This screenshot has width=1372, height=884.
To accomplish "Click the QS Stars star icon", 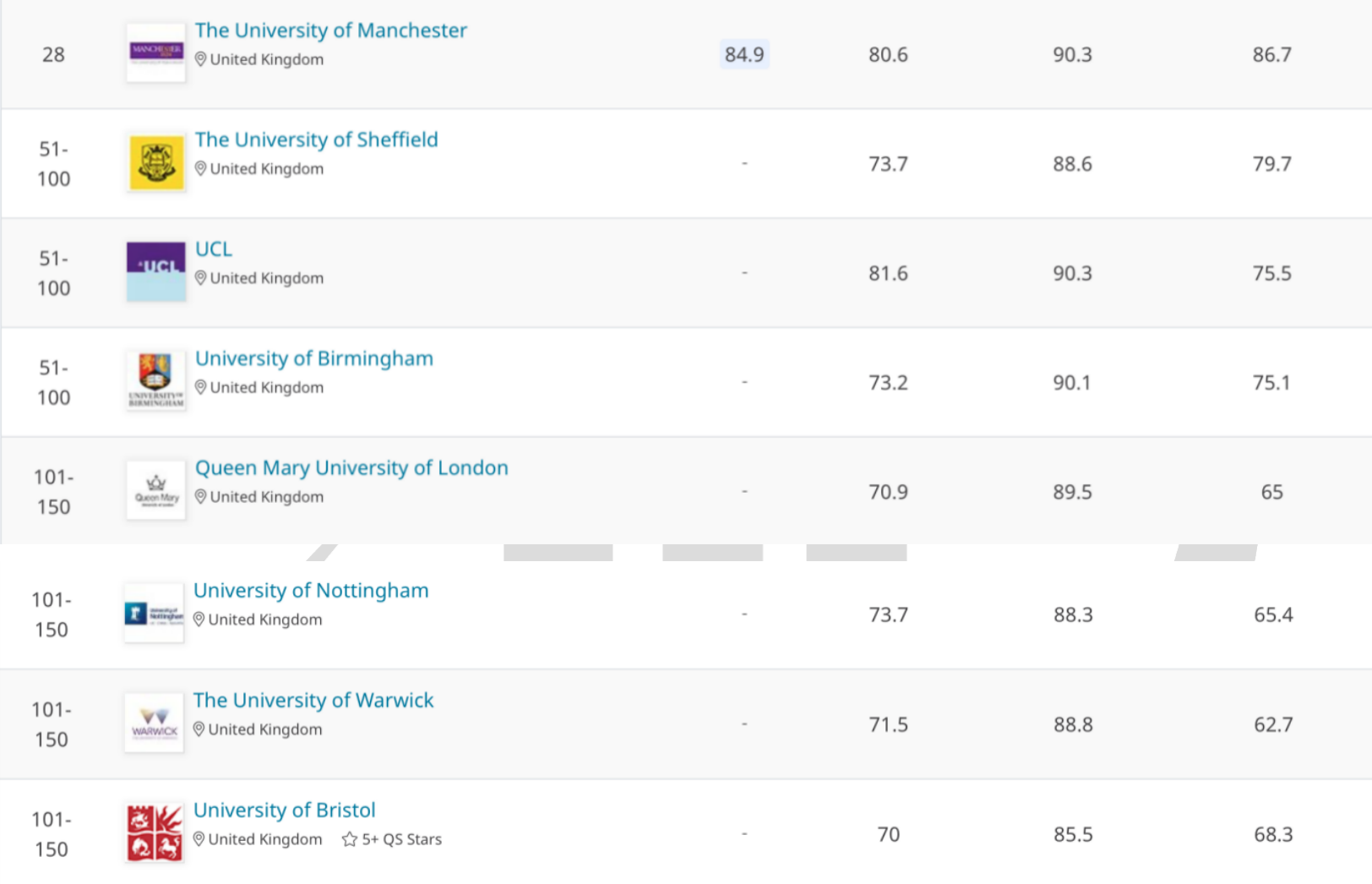I will [349, 839].
